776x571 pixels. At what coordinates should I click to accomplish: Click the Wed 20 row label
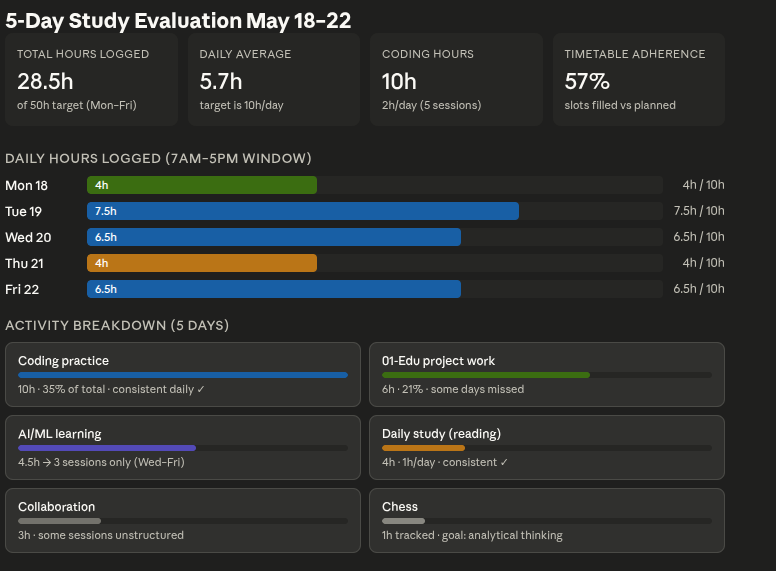point(28,238)
